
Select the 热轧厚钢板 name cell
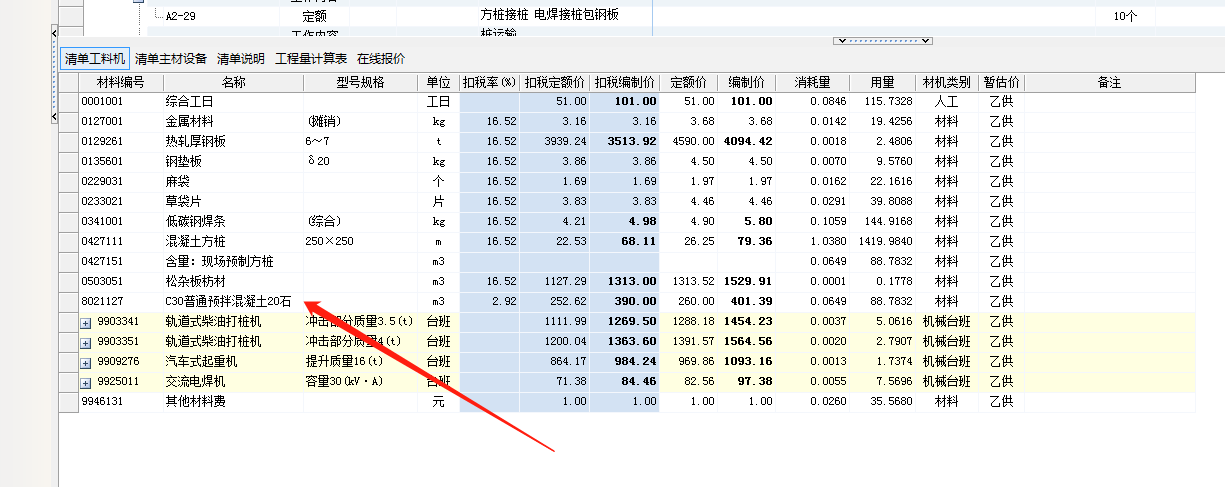(x=233, y=141)
